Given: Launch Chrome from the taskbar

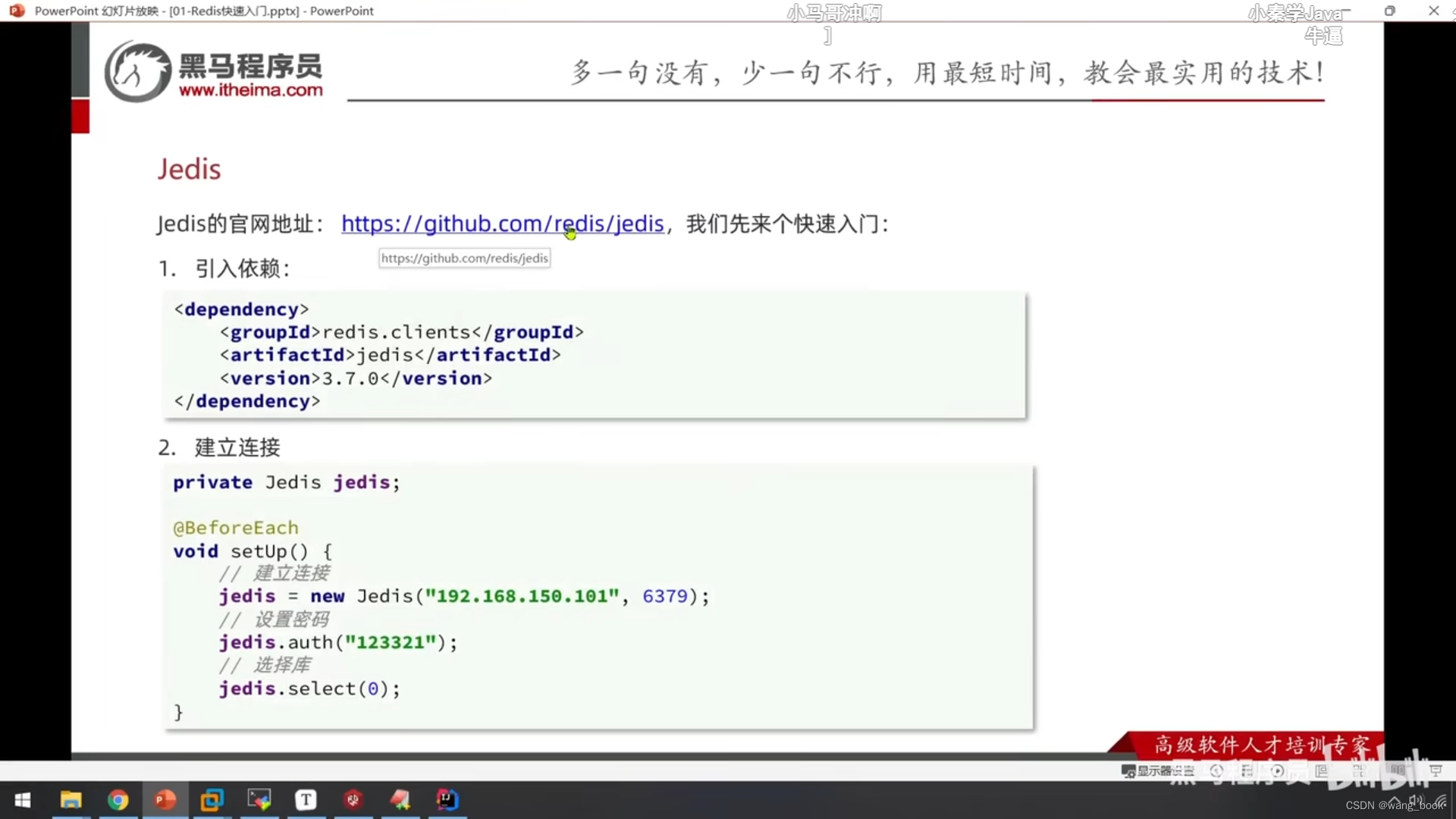Looking at the screenshot, I should click(118, 800).
